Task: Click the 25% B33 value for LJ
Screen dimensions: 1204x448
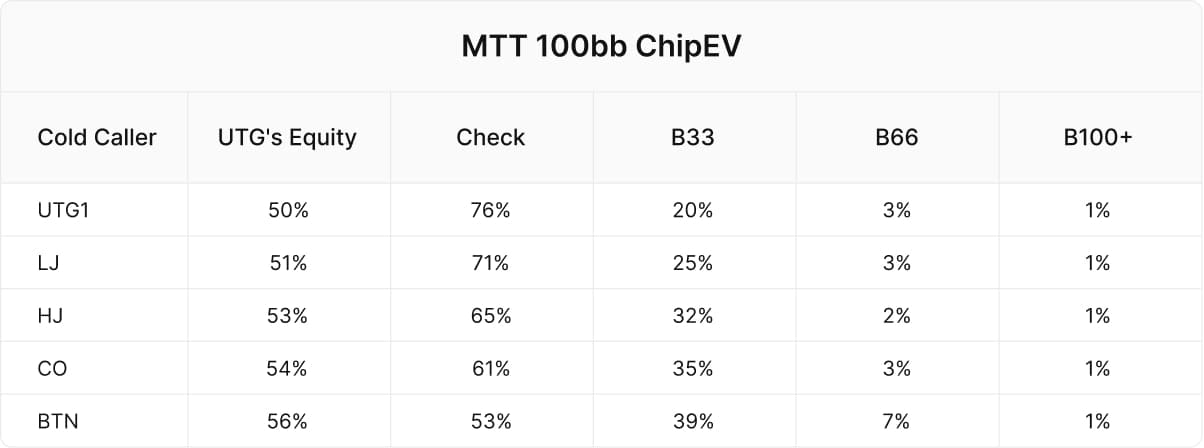Action: tap(693, 263)
